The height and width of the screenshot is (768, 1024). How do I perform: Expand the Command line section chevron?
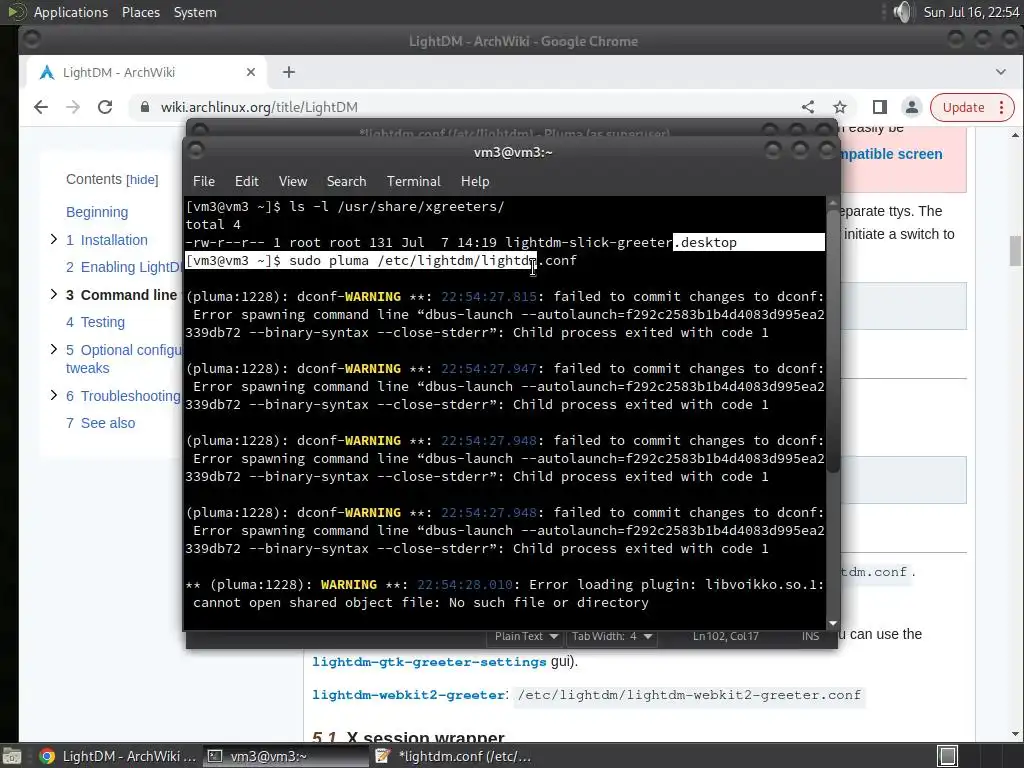(x=54, y=295)
